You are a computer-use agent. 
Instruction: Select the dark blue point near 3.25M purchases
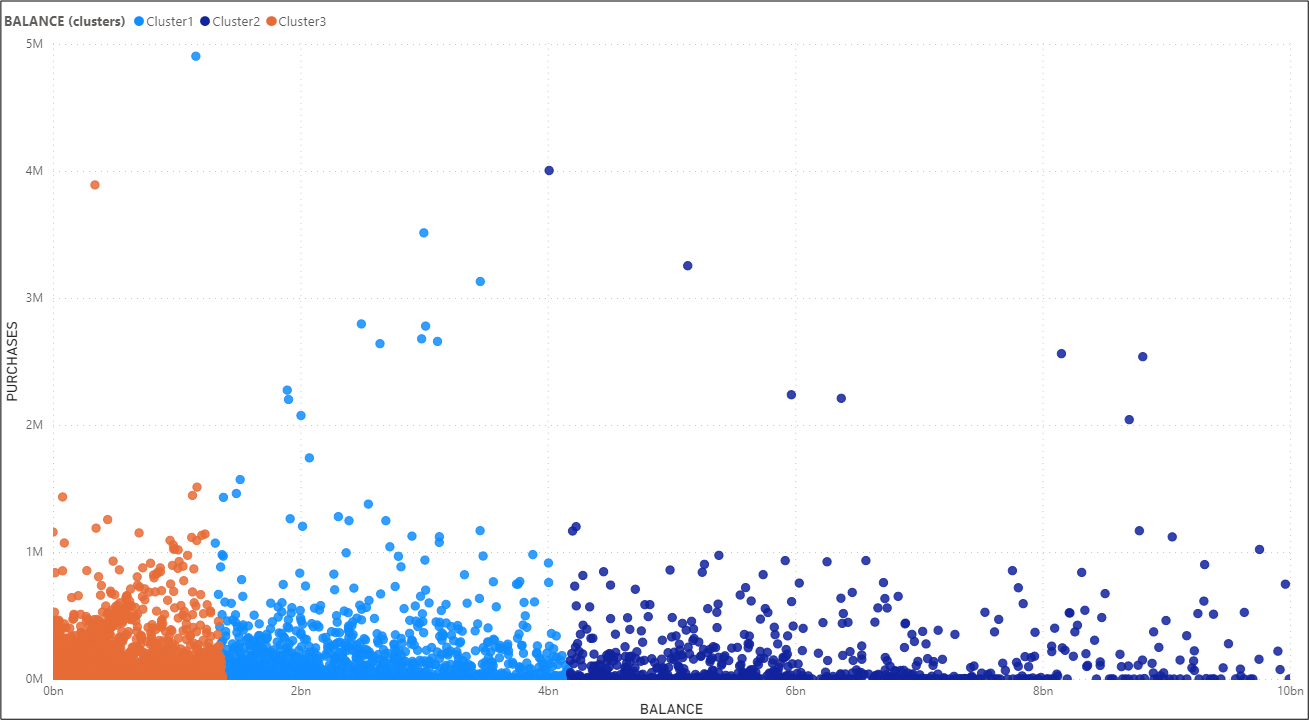click(x=688, y=266)
